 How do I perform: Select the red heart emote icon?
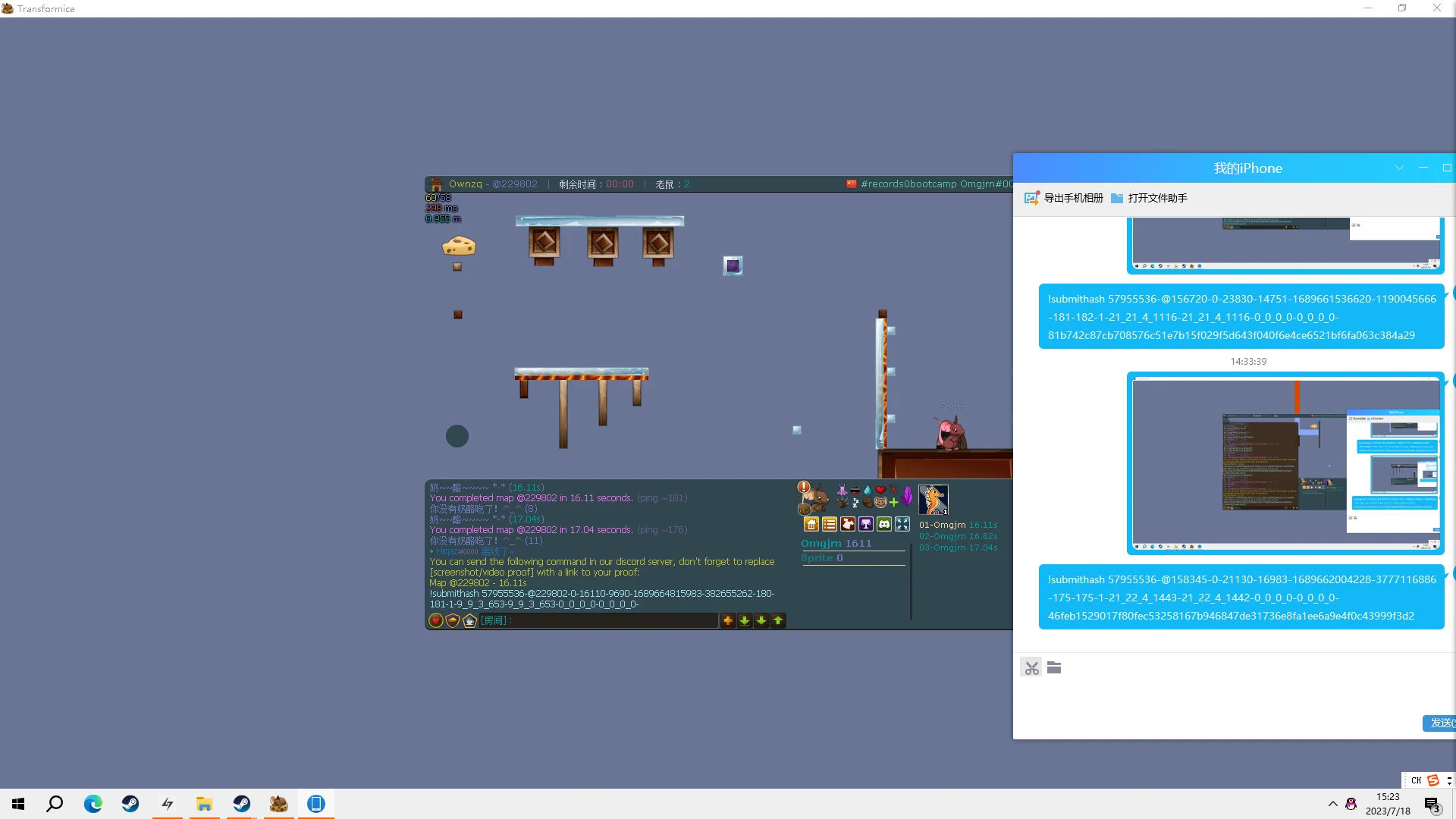(880, 490)
